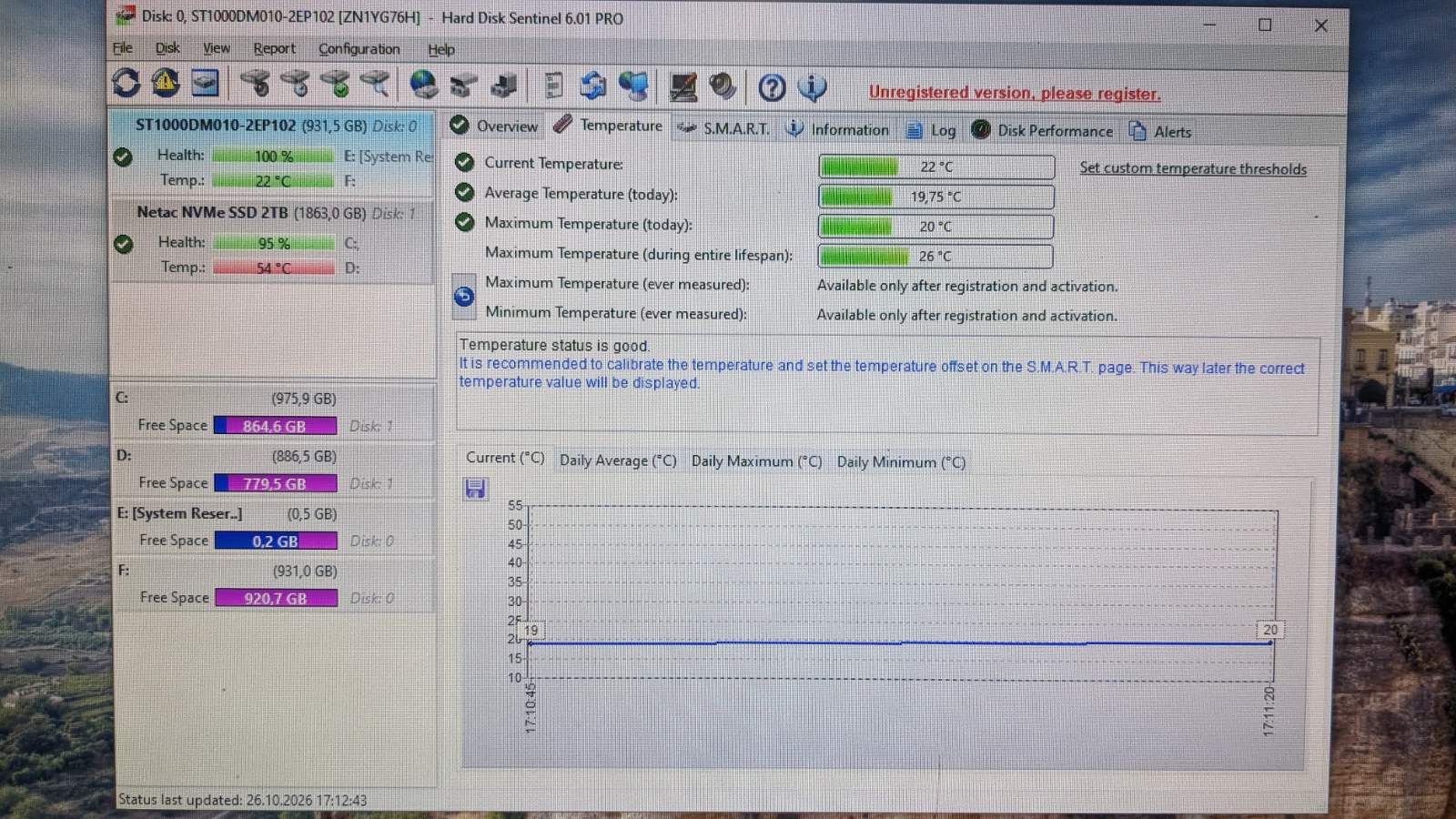
Task: Click the networked monitors with globe icon
Action: pos(633,86)
